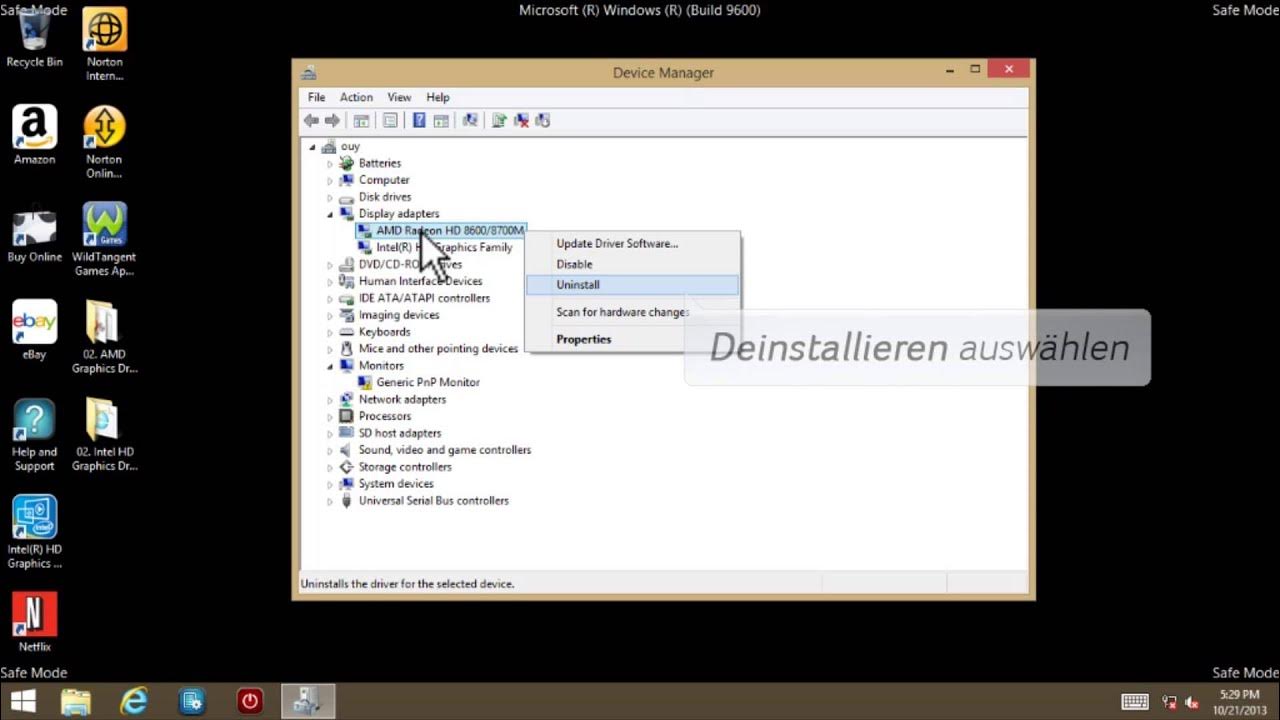This screenshot has height=720, width=1280.
Task: Open the View menu
Action: pyautogui.click(x=399, y=97)
